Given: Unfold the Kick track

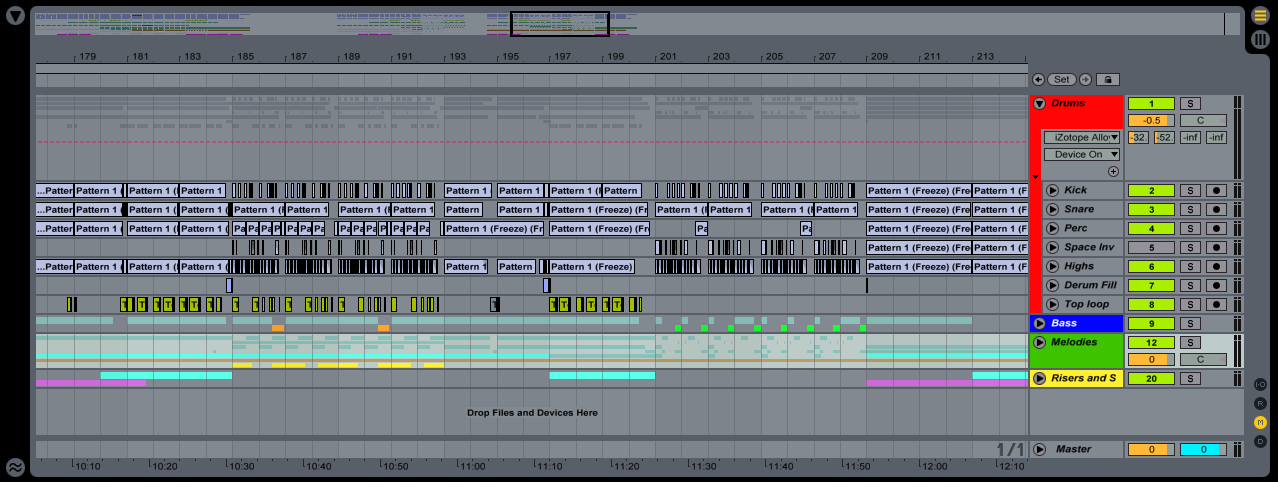Looking at the screenshot, I should [1052, 190].
